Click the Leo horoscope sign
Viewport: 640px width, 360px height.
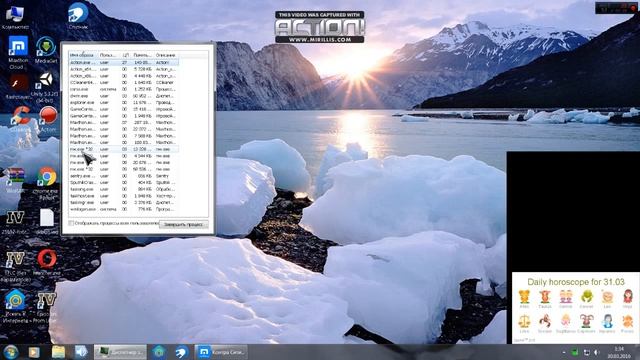click(x=607, y=299)
